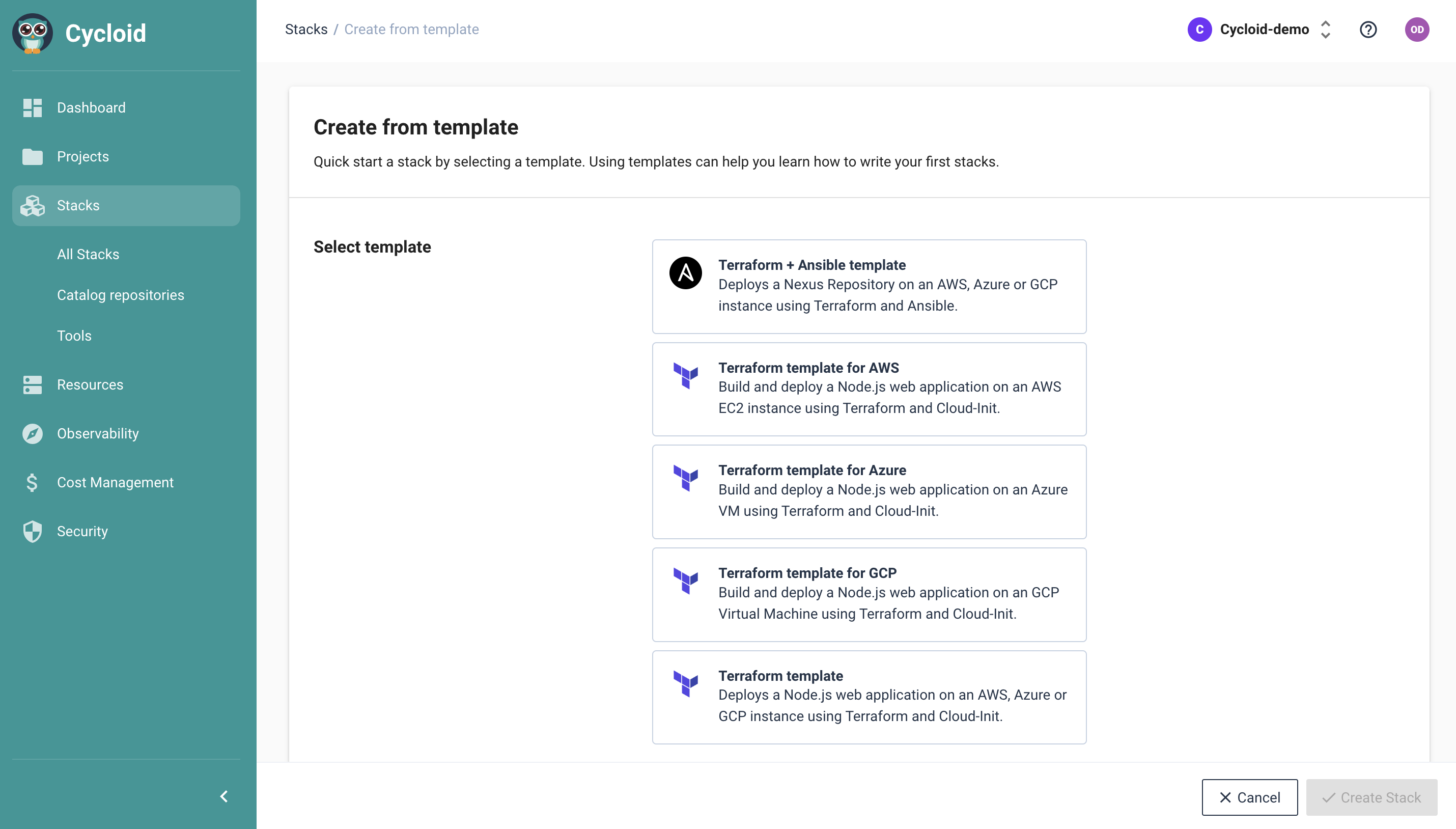Open Cost Management section
Screen dimensions: 1456x829
pos(126,483)
